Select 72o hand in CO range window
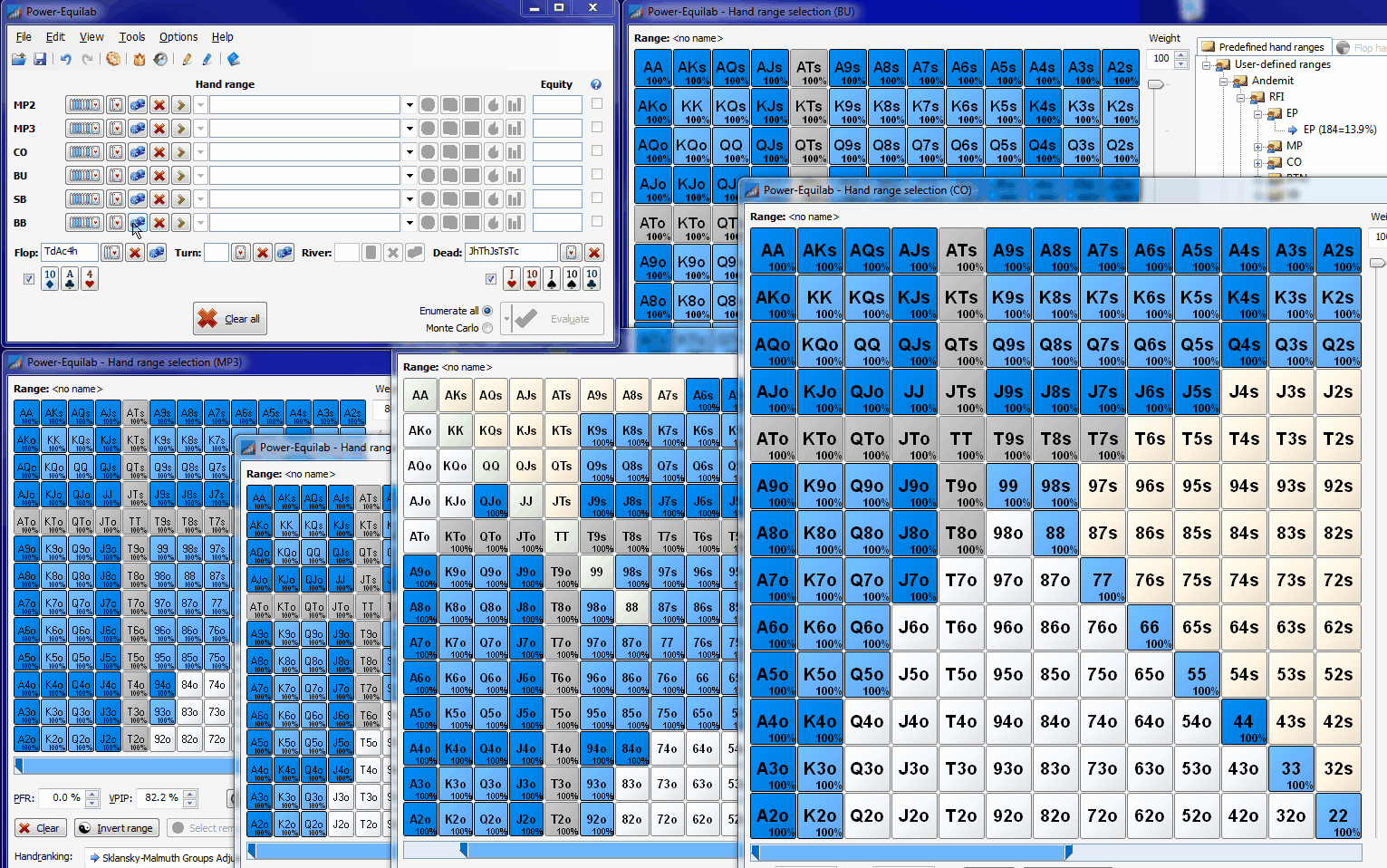The height and width of the screenshot is (868, 1387). tap(1103, 816)
